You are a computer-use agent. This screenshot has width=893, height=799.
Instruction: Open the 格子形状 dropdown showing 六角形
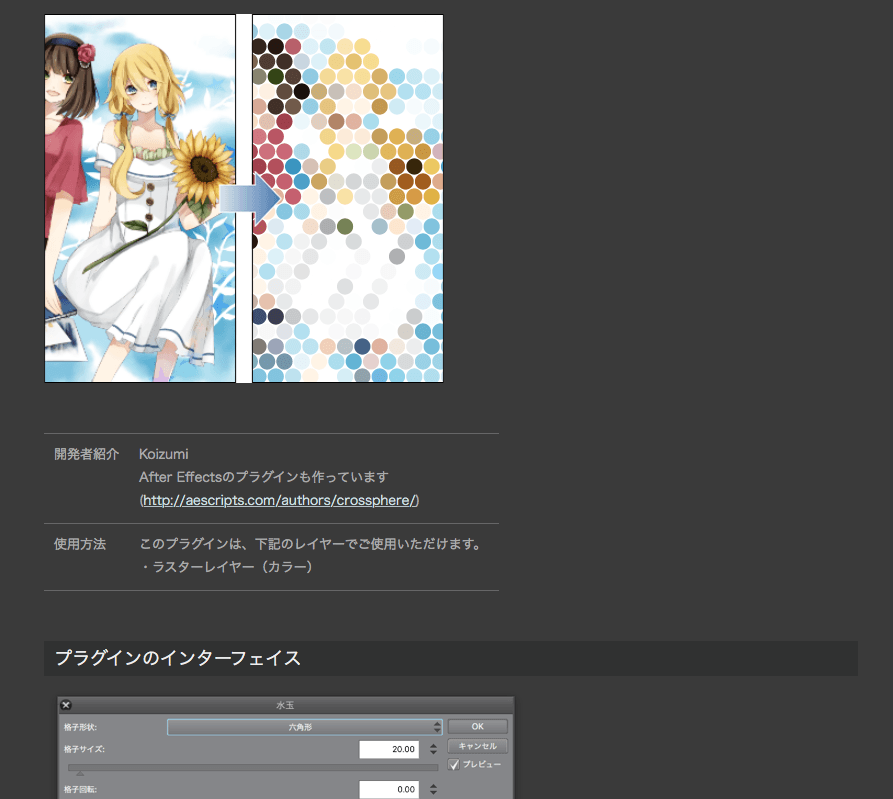point(304,727)
